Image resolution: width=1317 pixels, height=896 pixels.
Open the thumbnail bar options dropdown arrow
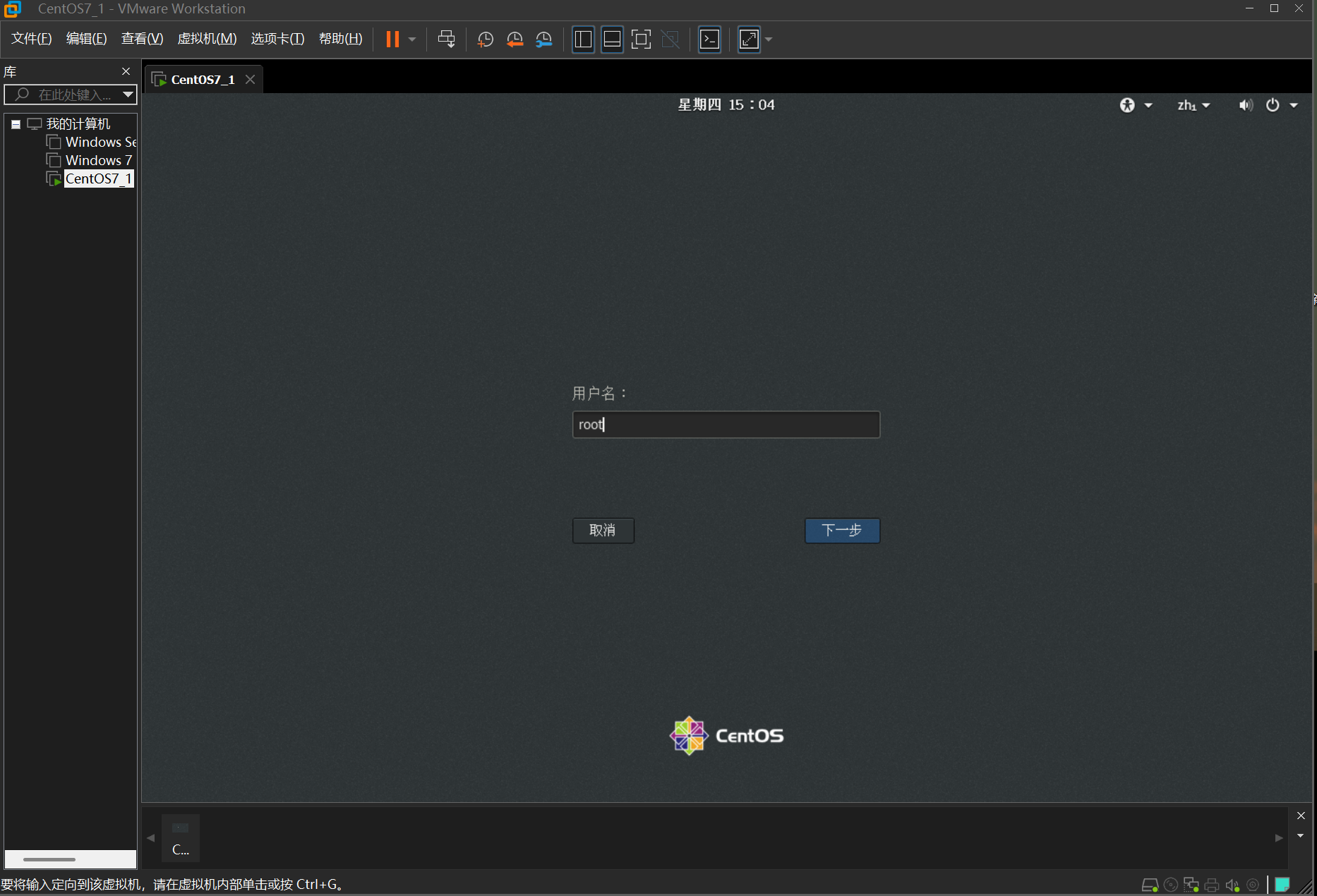point(1301,836)
